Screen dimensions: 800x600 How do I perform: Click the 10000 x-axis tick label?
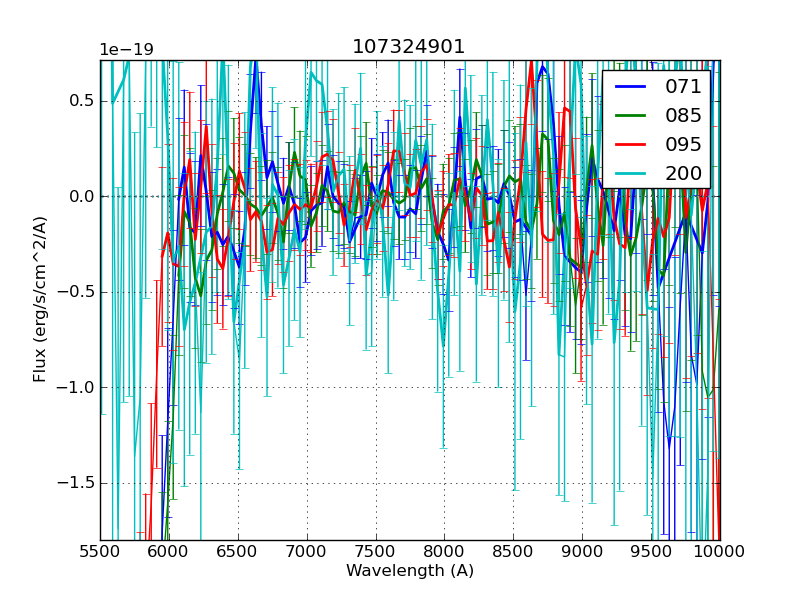(720, 551)
